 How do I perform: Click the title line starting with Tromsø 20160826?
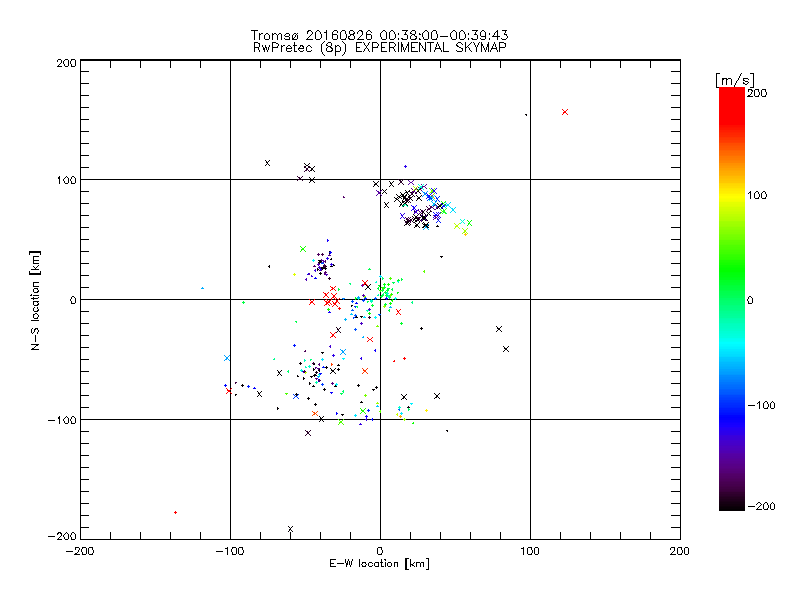(x=379, y=35)
